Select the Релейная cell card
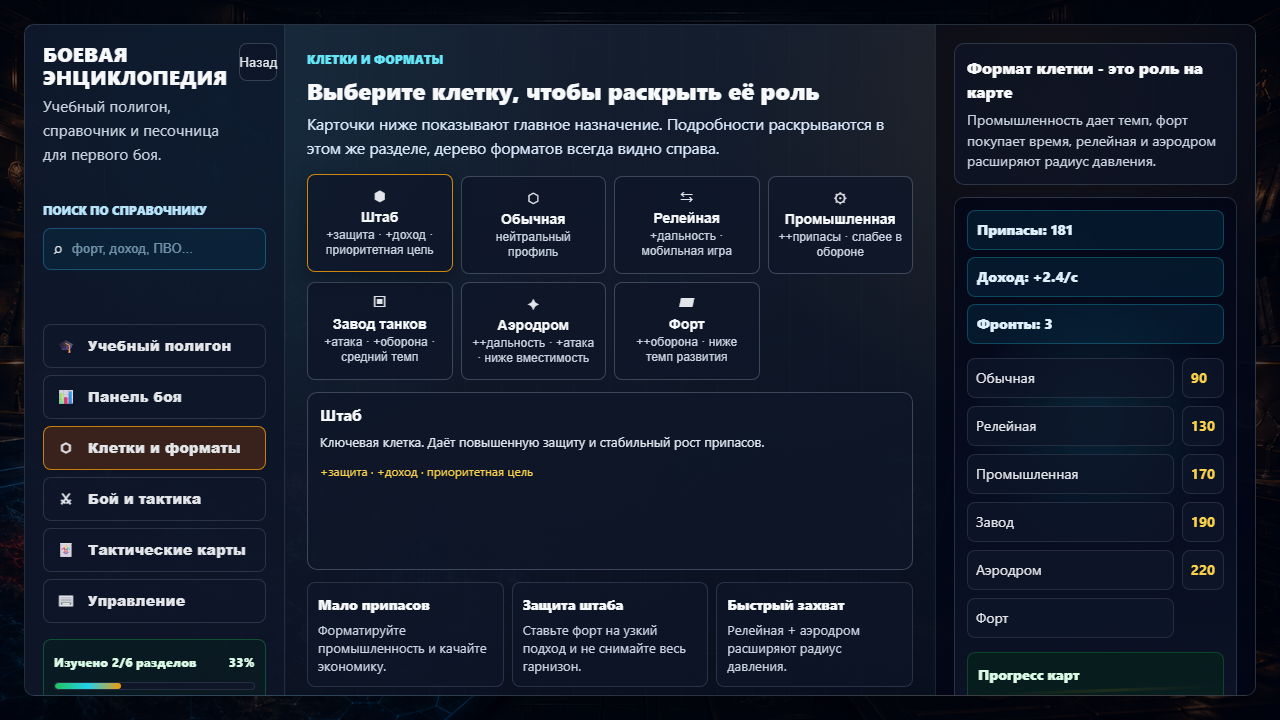 pos(687,225)
